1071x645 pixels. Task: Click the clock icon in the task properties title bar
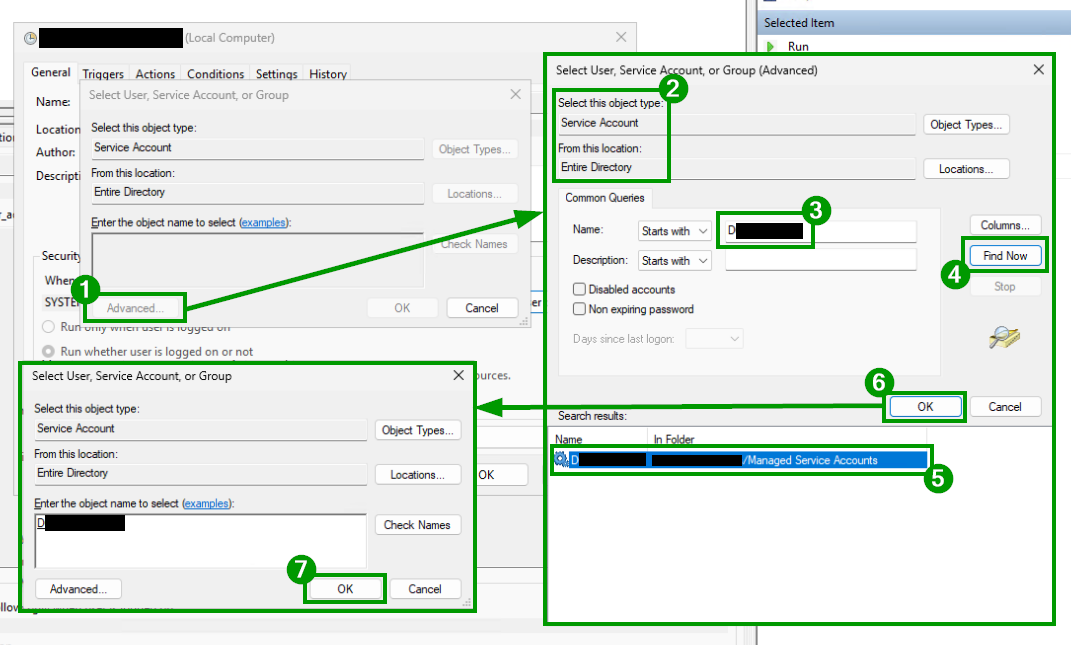[x=30, y=37]
